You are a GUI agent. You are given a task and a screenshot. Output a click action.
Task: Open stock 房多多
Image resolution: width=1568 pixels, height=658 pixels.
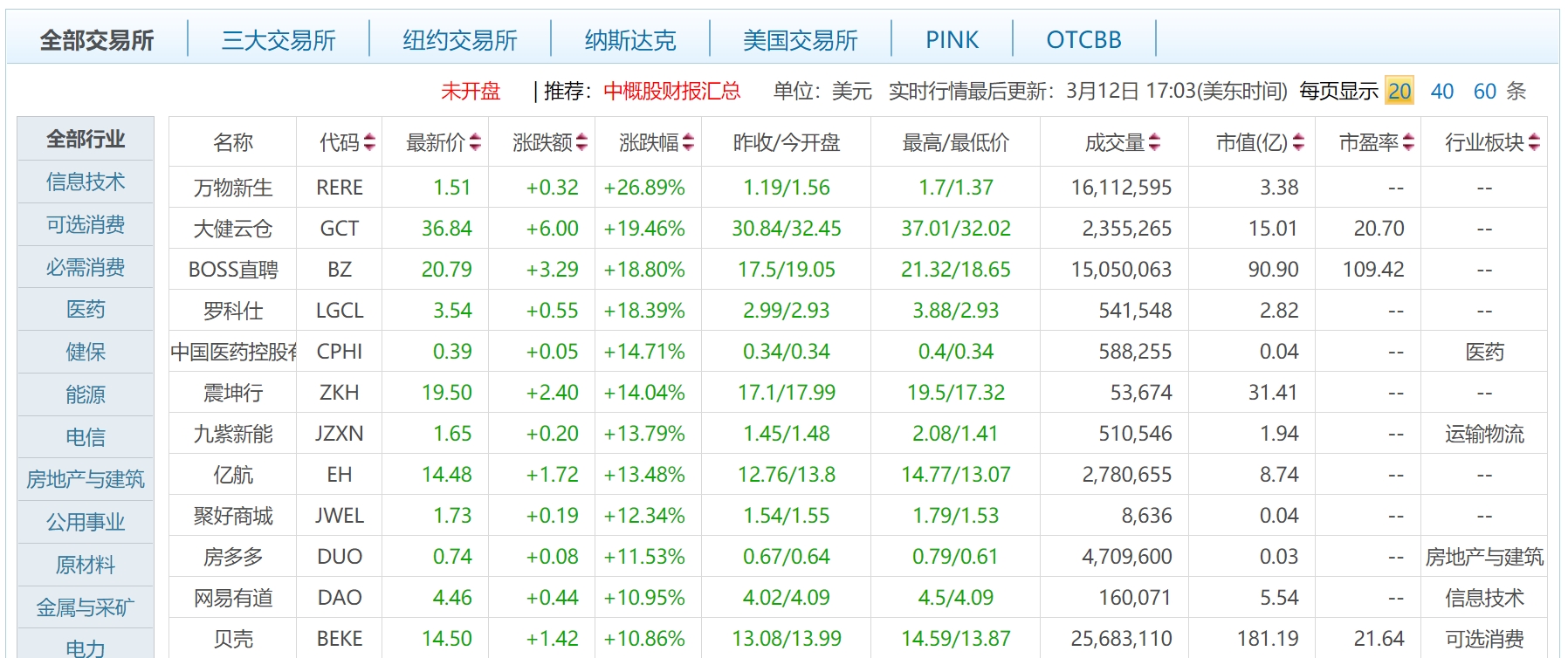point(233,557)
